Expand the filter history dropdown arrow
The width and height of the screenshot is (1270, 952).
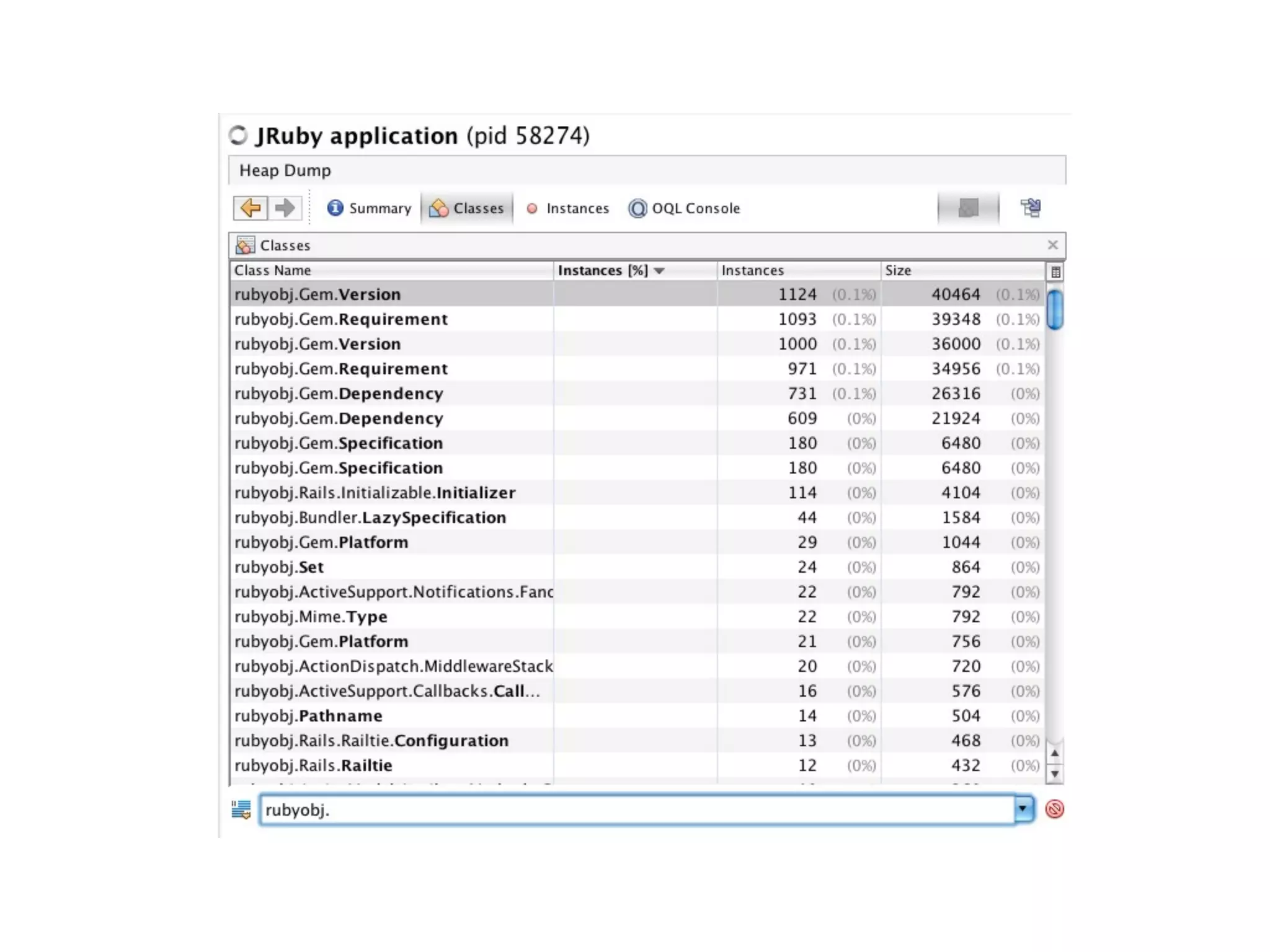tap(1024, 809)
